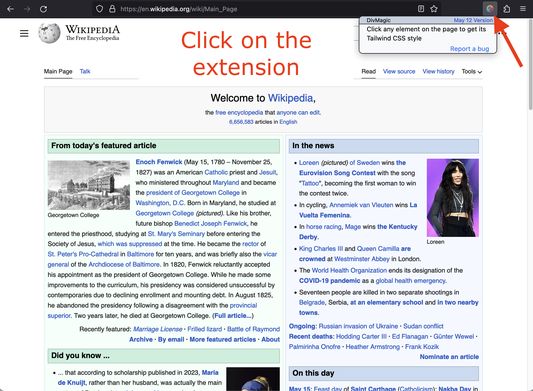The width and height of the screenshot is (533, 391).
Task: Open the May 12 Version link
Action: [473, 20]
